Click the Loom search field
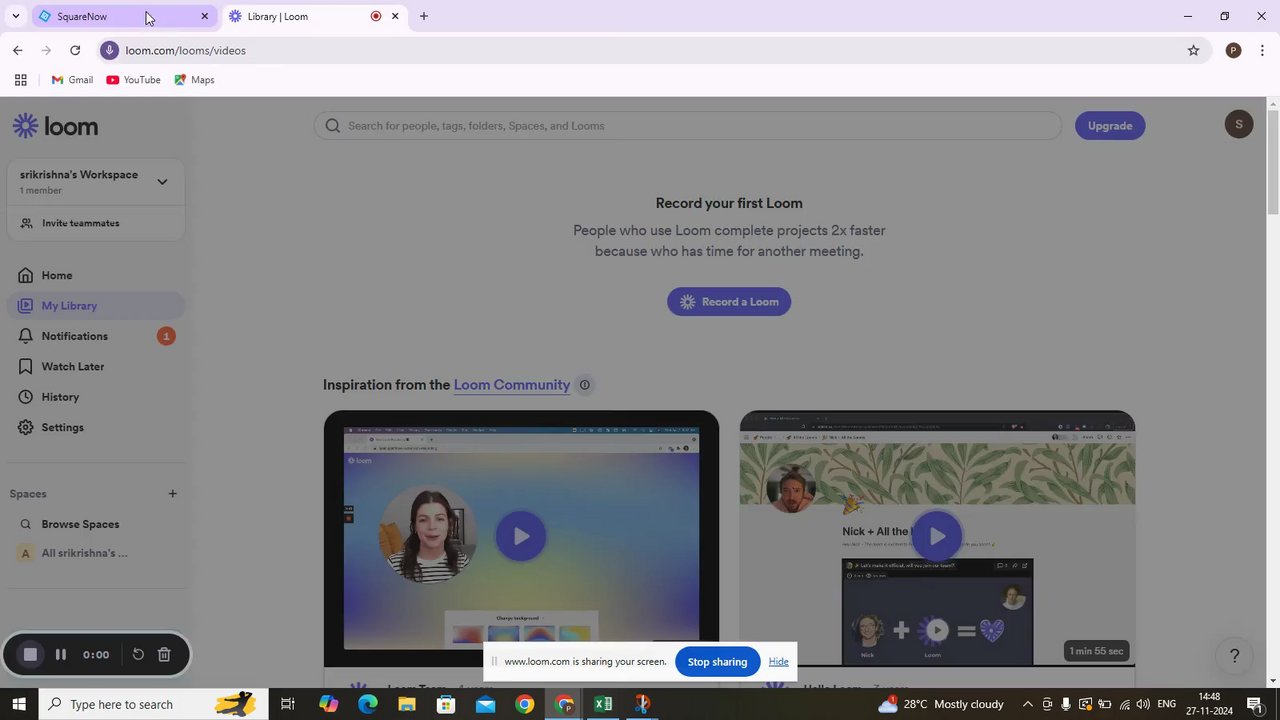1280x720 pixels. click(688, 126)
